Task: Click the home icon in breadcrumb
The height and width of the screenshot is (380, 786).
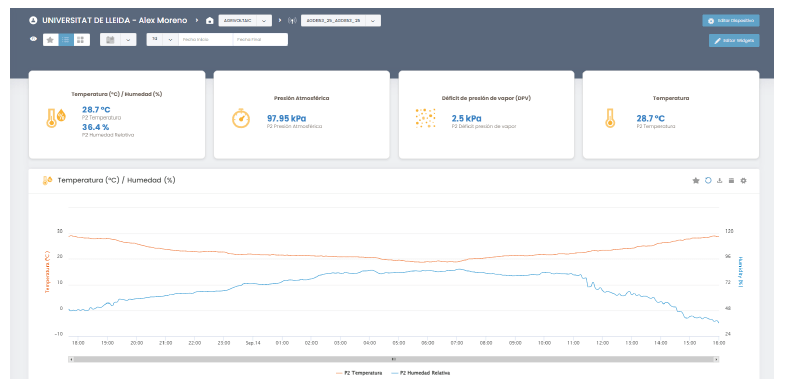Action: point(210,21)
